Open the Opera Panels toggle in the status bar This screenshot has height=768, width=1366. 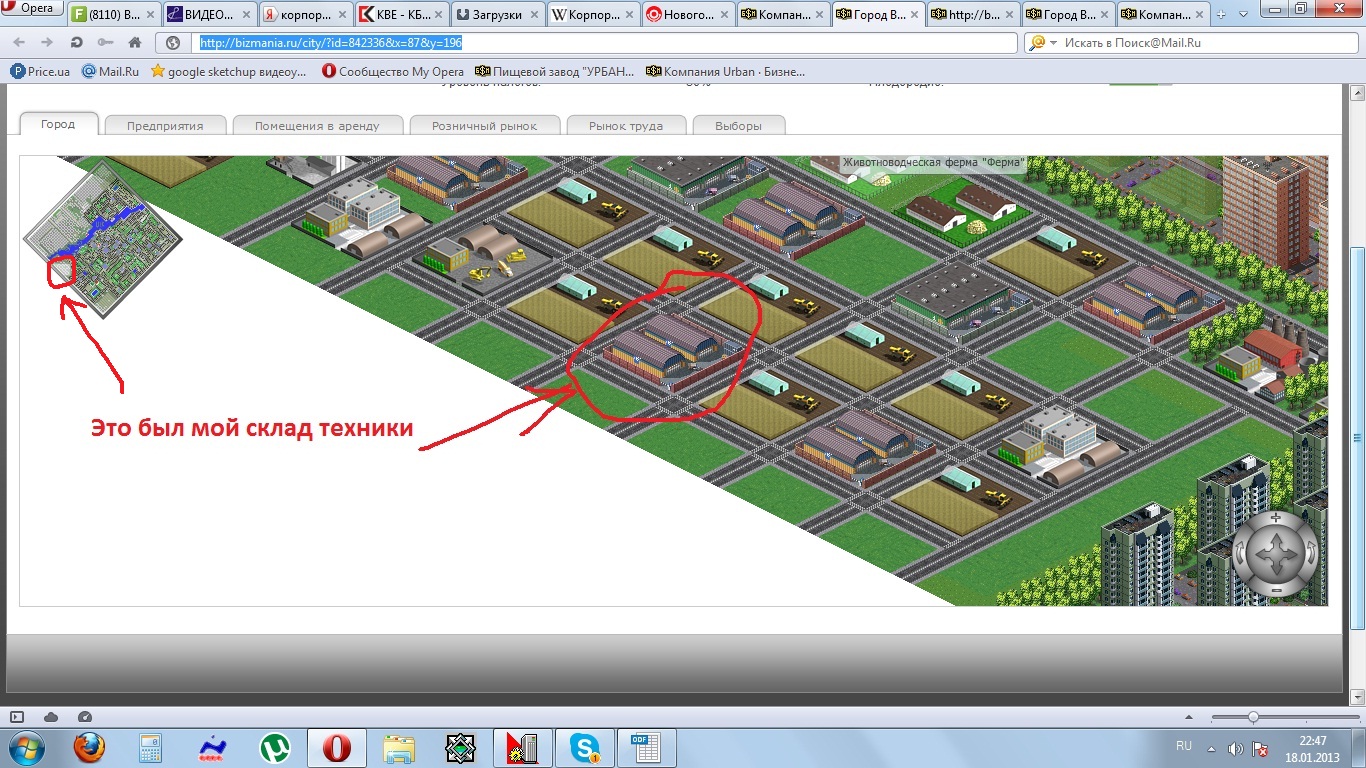click(x=17, y=717)
